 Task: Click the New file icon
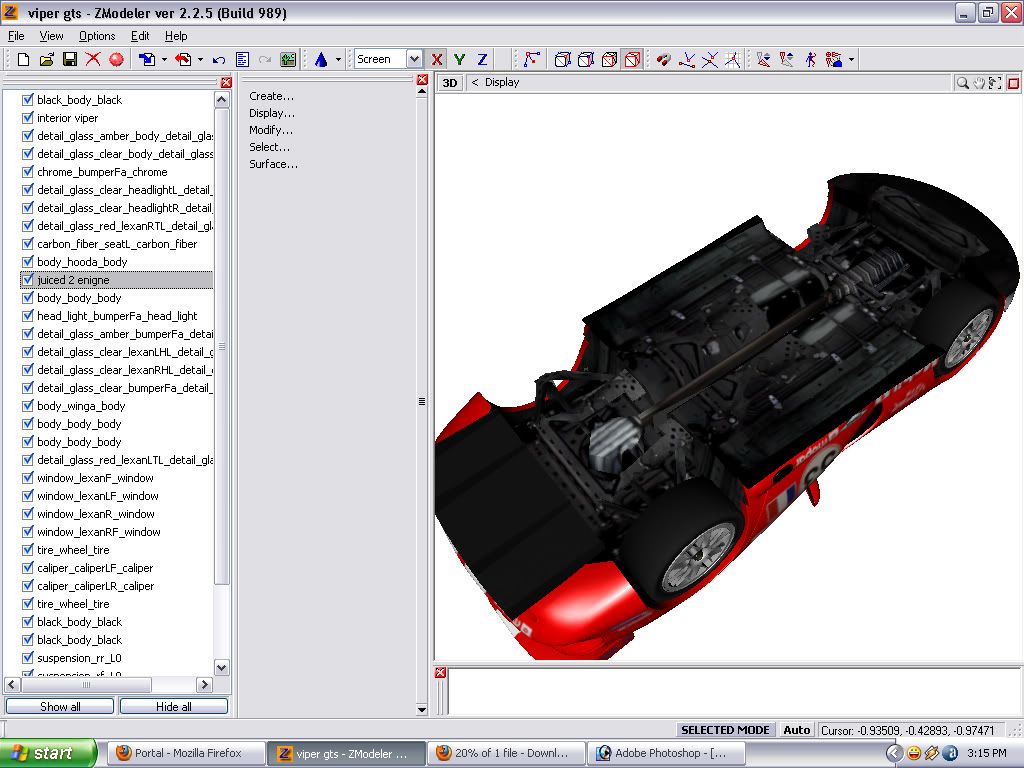[23, 60]
